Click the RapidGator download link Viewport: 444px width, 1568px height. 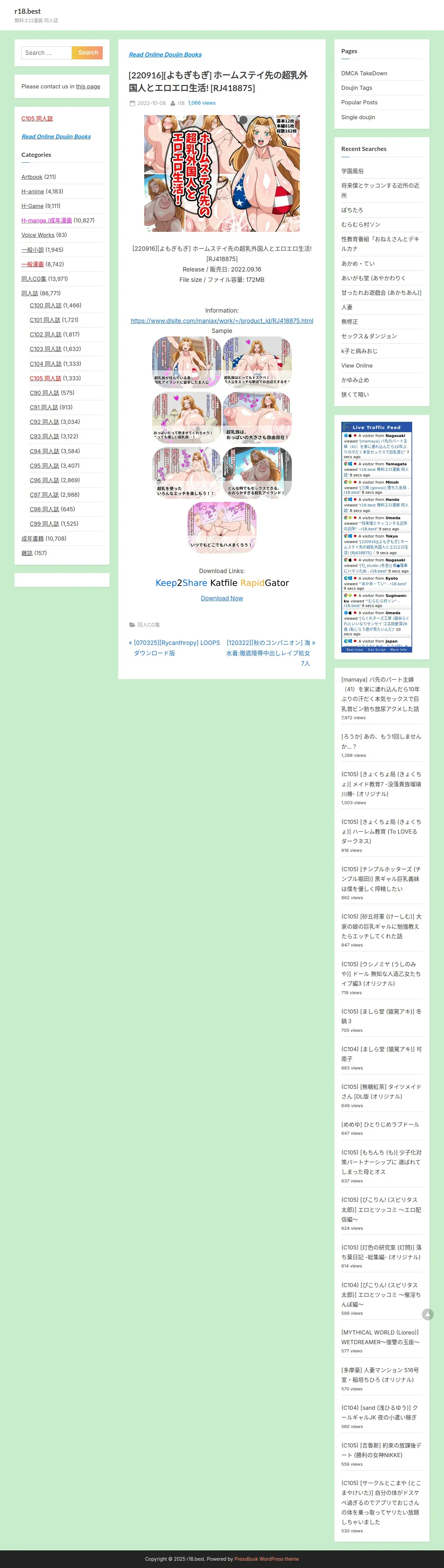coord(264,583)
